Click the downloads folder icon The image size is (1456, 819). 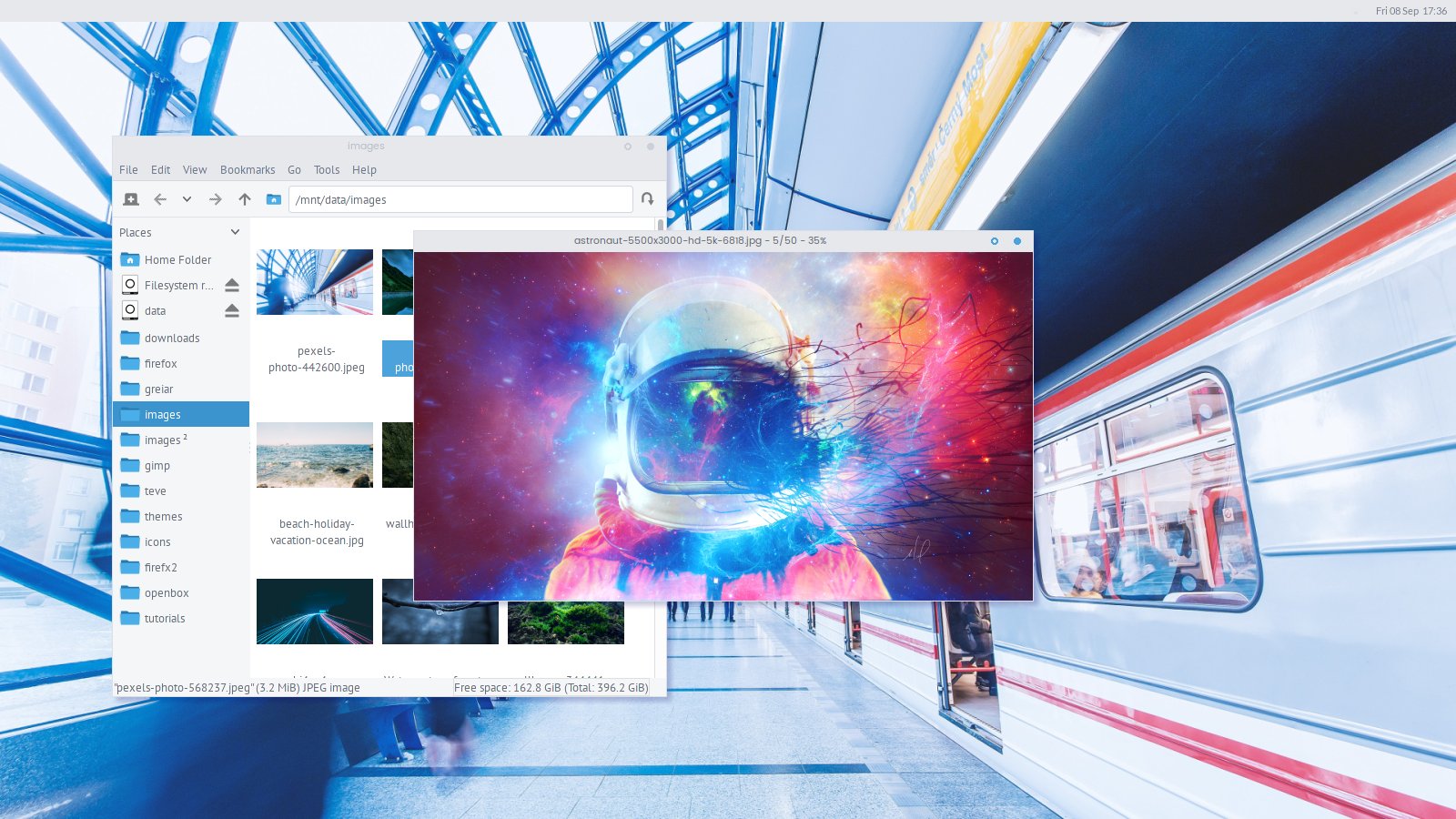pyautogui.click(x=130, y=338)
